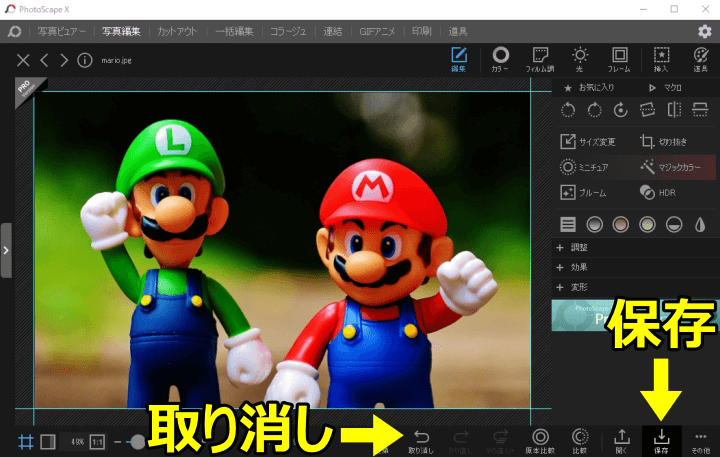Close the current photo with X icon
The height and width of the screenshot is (457, 720).
[x=23, y=60]
